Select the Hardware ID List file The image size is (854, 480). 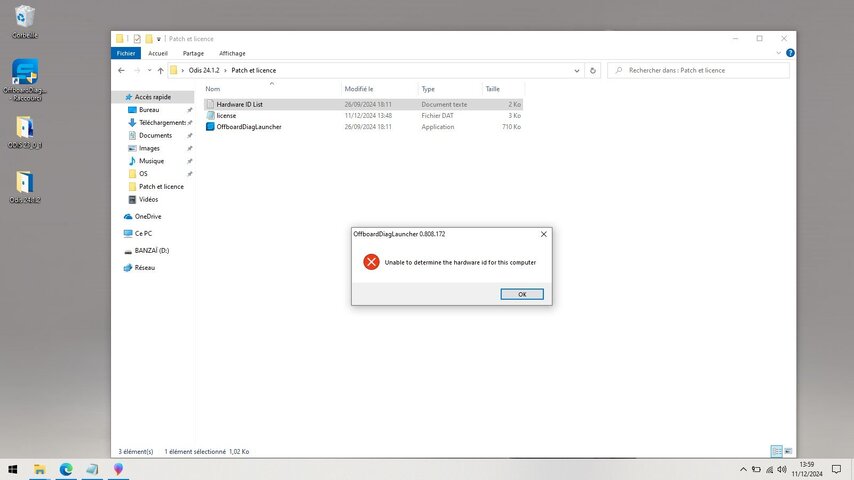363,104
